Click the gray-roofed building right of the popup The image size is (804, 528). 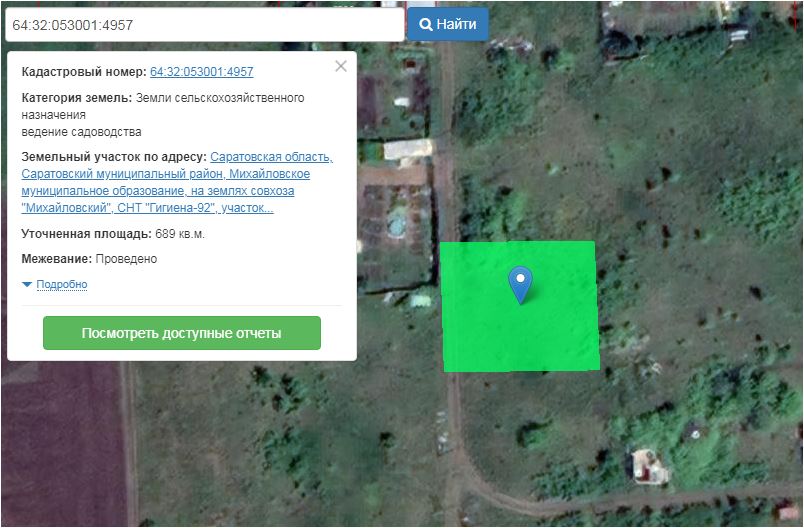(x=406, y=151)
